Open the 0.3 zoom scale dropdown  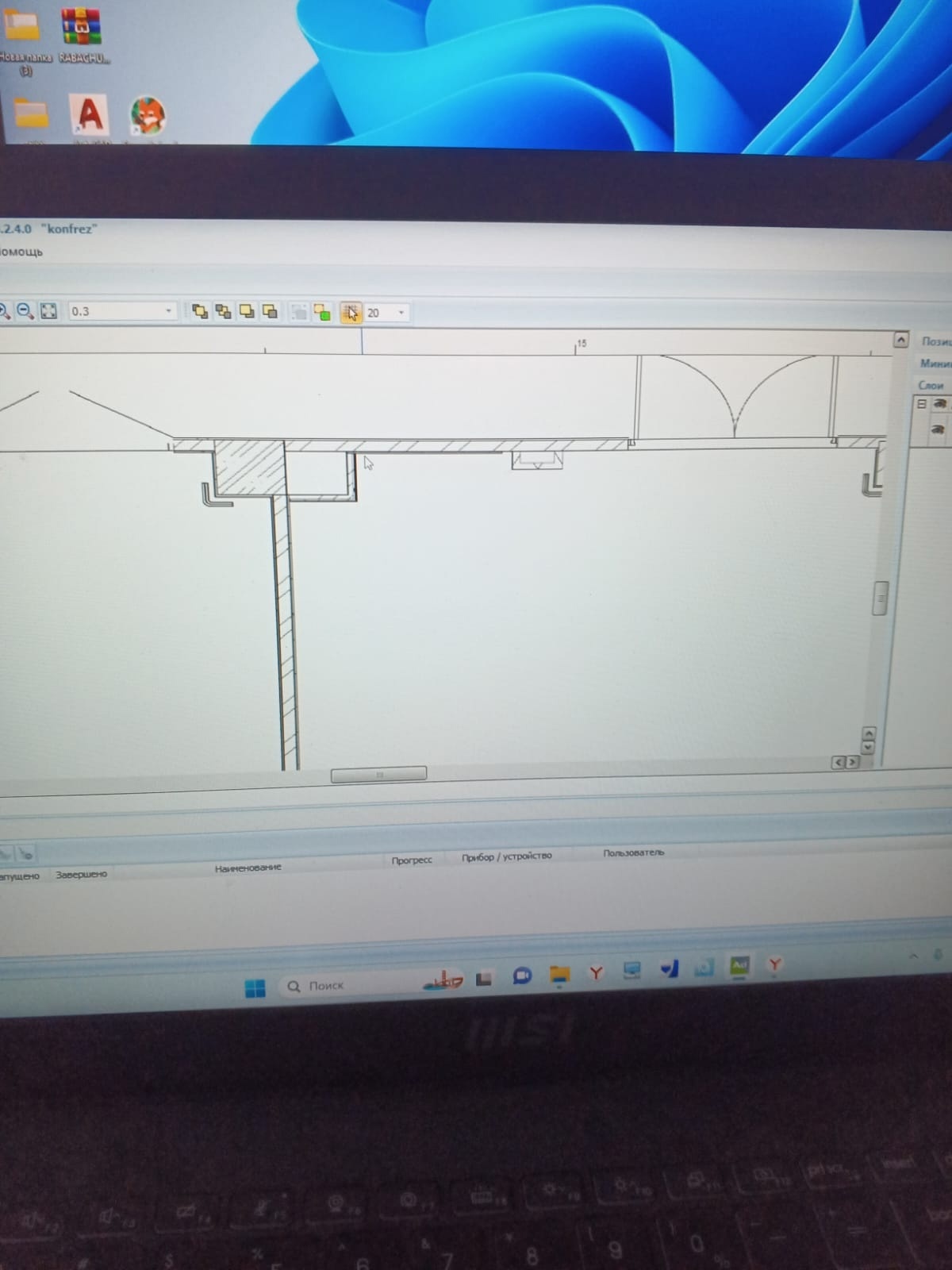(x=168, y=311)
